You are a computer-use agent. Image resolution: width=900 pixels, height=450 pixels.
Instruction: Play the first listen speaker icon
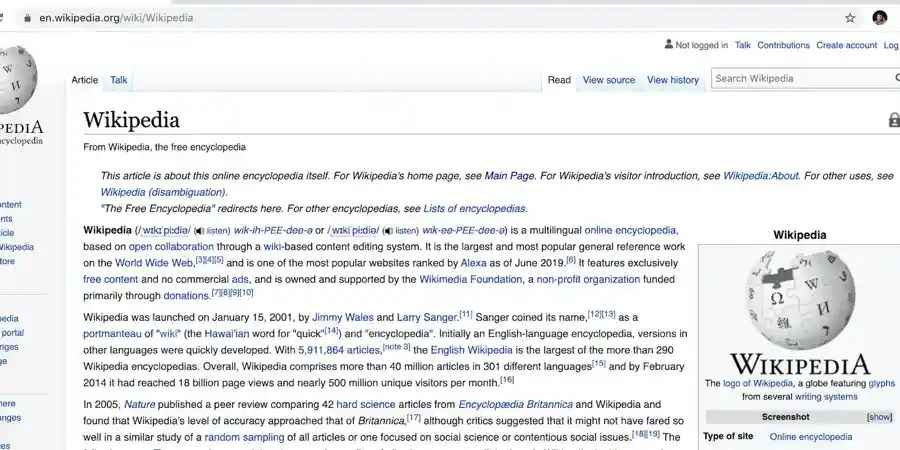click(199, 231)
